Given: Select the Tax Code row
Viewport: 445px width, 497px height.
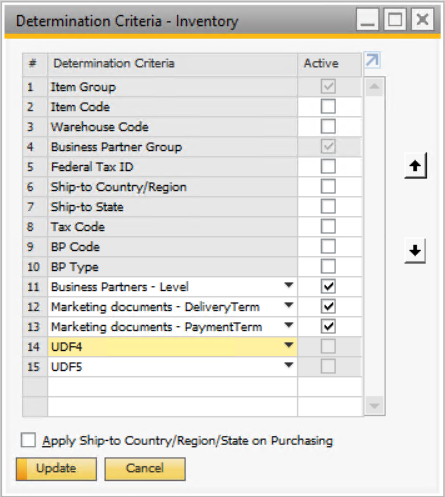Looking at the screenshot, I should (192, 227).
